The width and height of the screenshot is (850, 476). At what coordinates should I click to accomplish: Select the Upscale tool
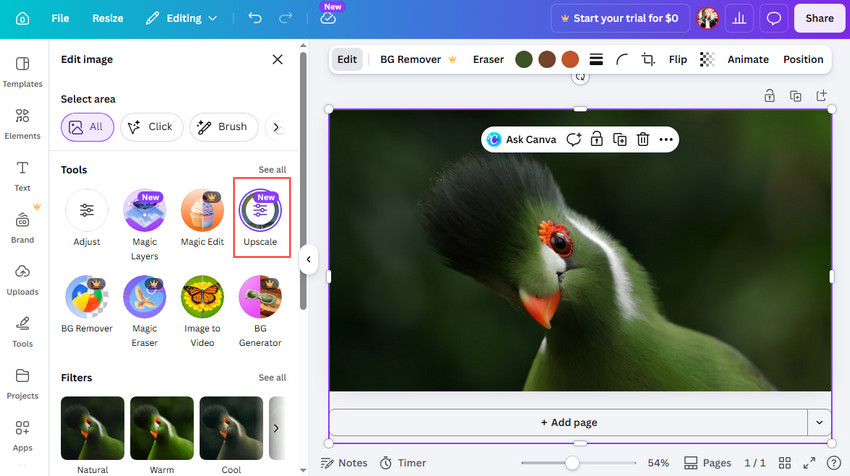click(260, 218)
